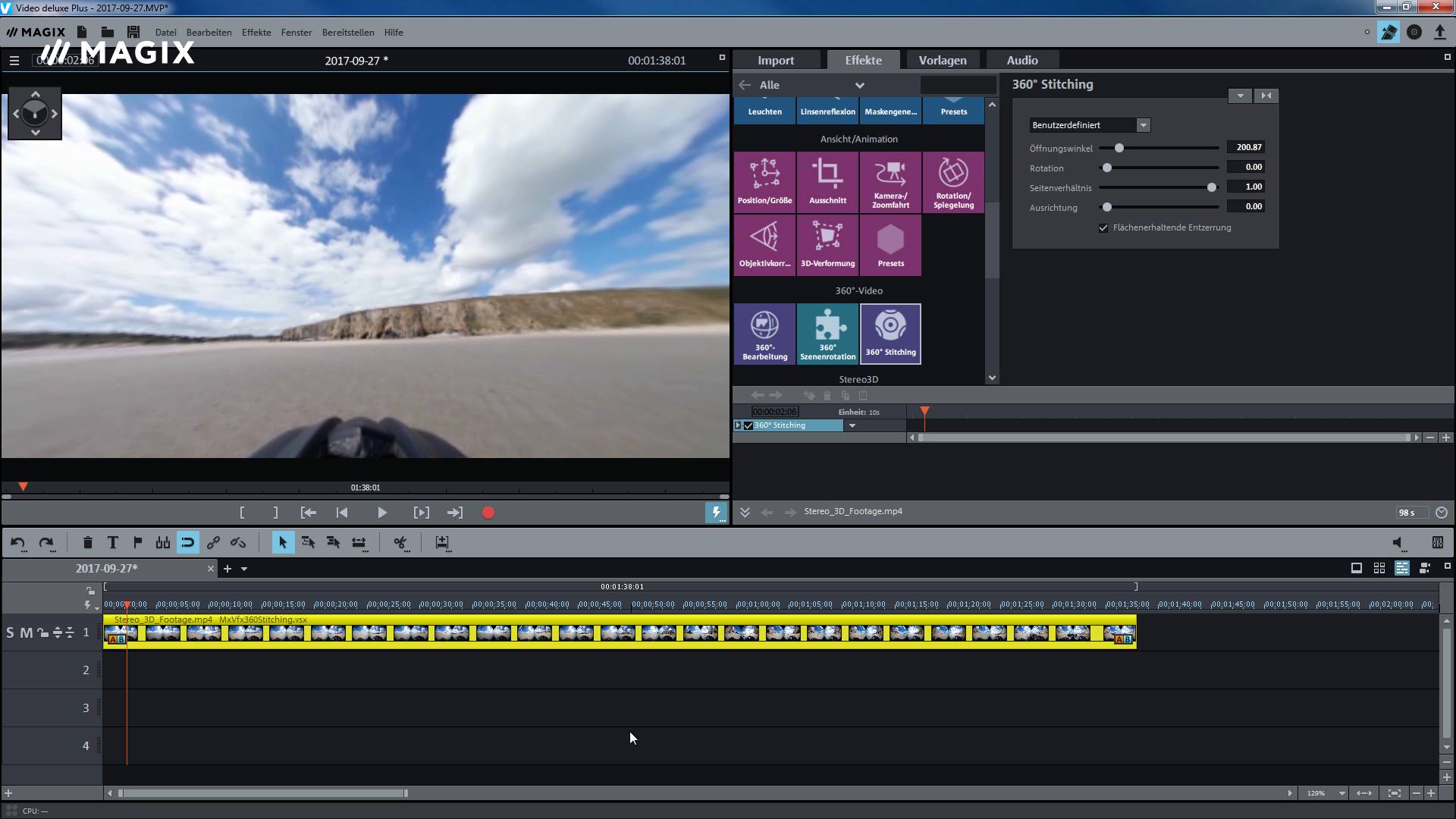Screen dimensions: 1456x819
Task: Open the preview hamburger menu
Action: (14, 61)
